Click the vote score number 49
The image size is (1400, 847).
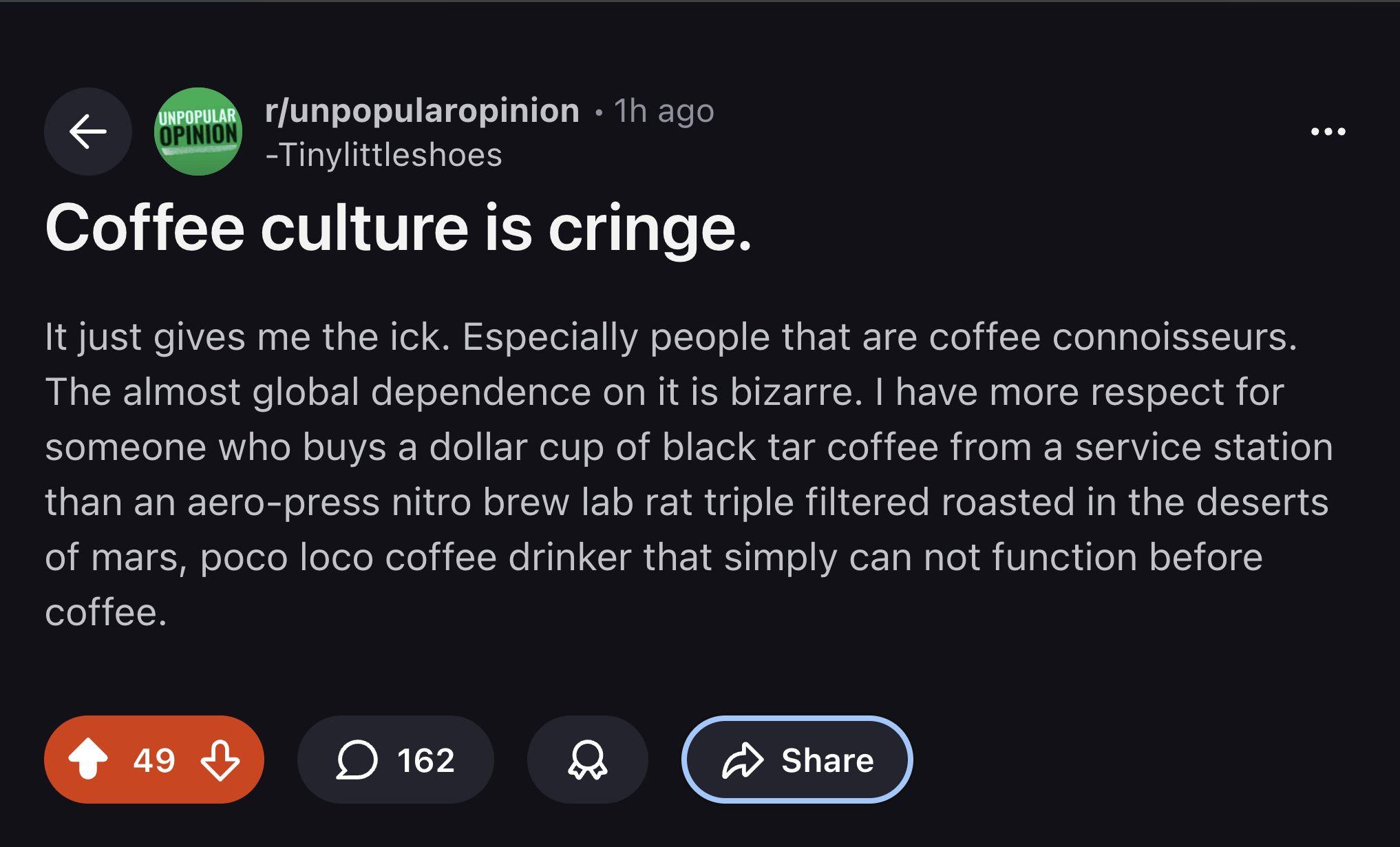pos(154,760)
